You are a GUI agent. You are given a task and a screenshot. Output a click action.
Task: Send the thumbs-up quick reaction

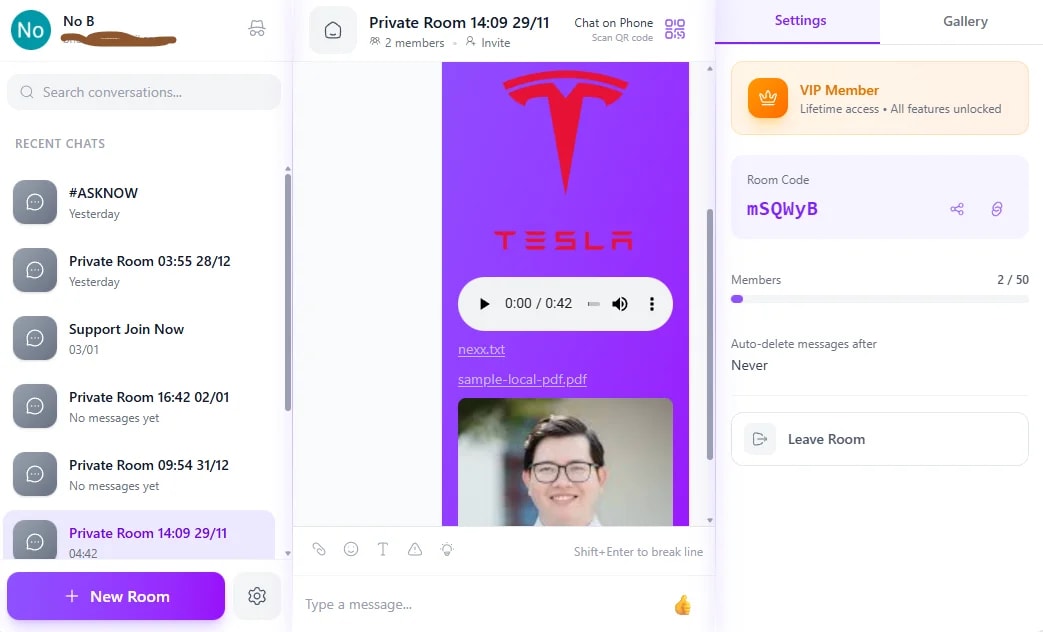tap(682, 604)
